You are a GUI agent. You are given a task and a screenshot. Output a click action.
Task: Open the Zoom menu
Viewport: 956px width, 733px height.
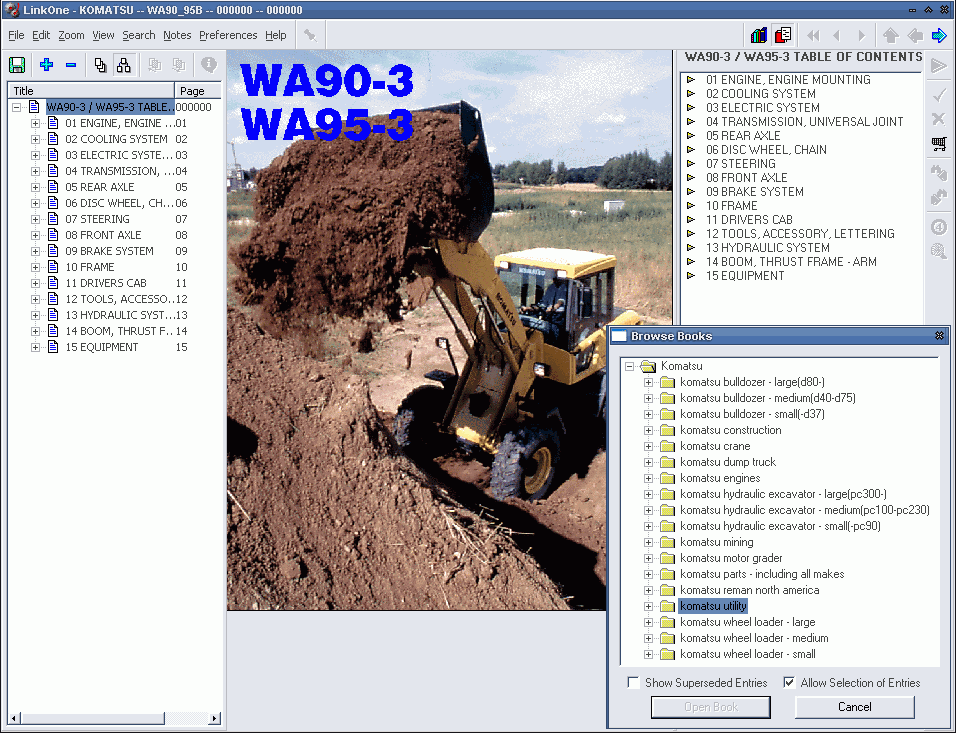coord(71,35)
